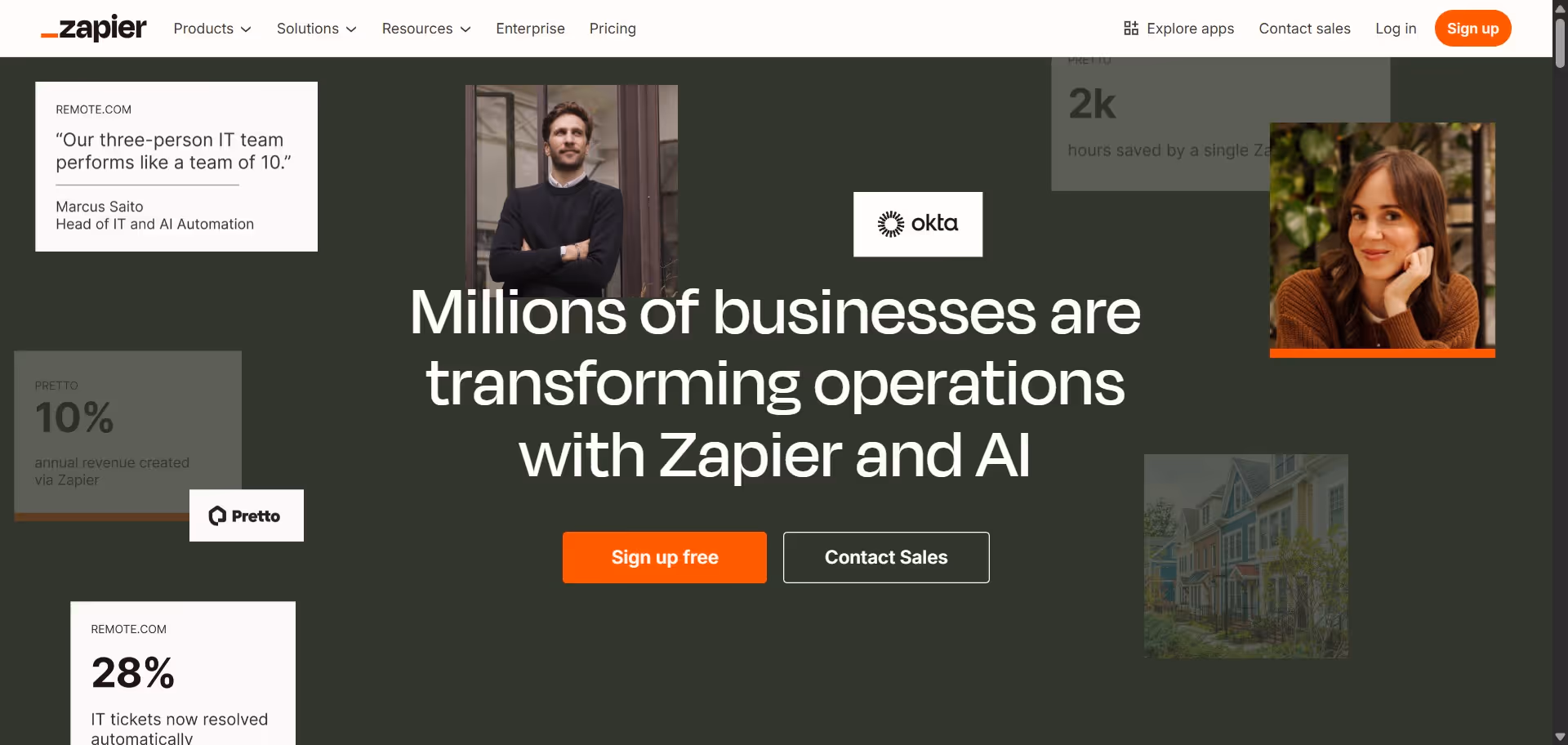Click the Log in link
This screenshot has height=745, width=1568.
tap(1396, 29)
